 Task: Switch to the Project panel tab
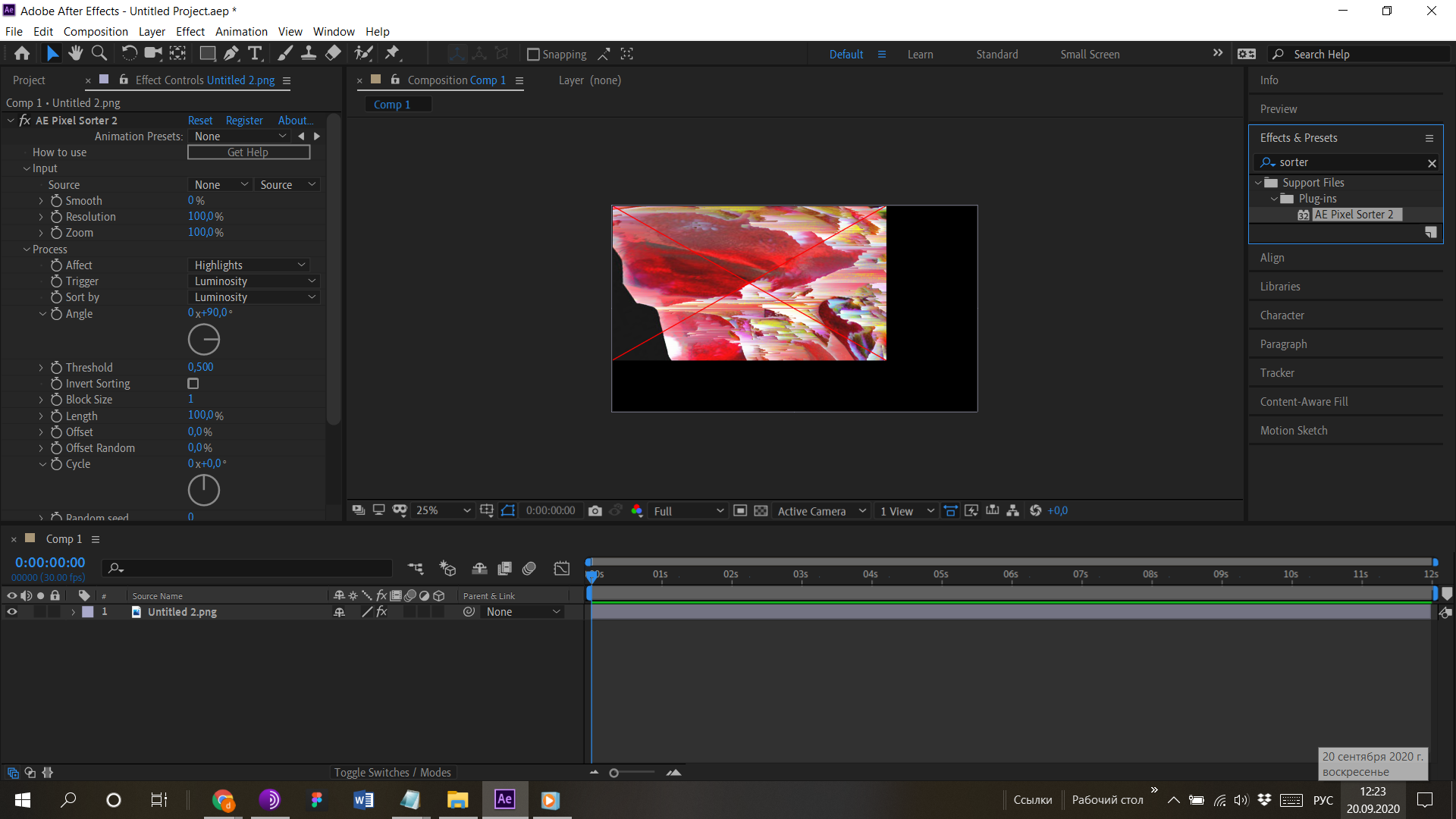tap(29, 80)
